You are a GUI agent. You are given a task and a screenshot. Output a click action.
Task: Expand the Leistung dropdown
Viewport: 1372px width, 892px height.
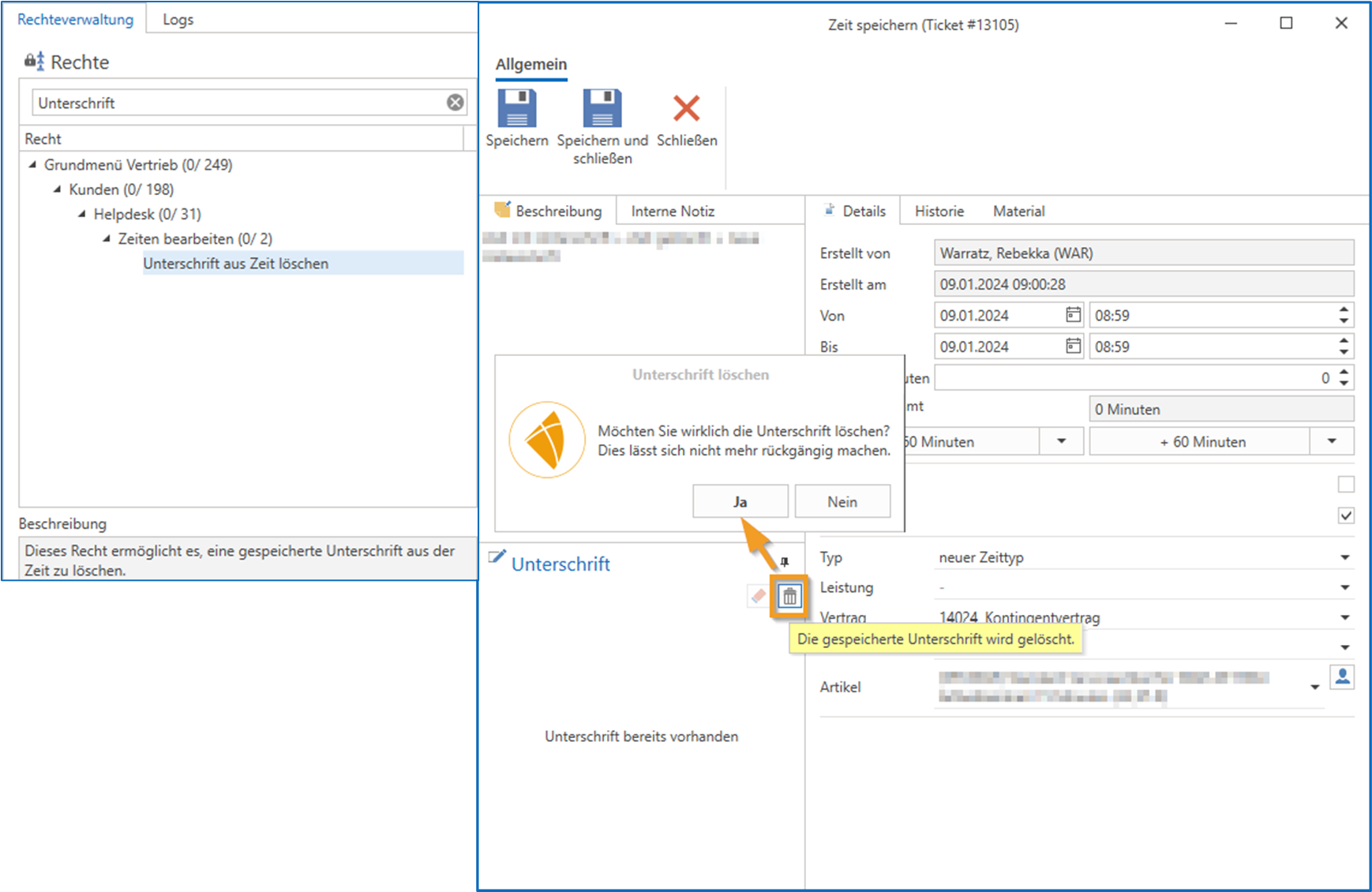coord(1344,587)
